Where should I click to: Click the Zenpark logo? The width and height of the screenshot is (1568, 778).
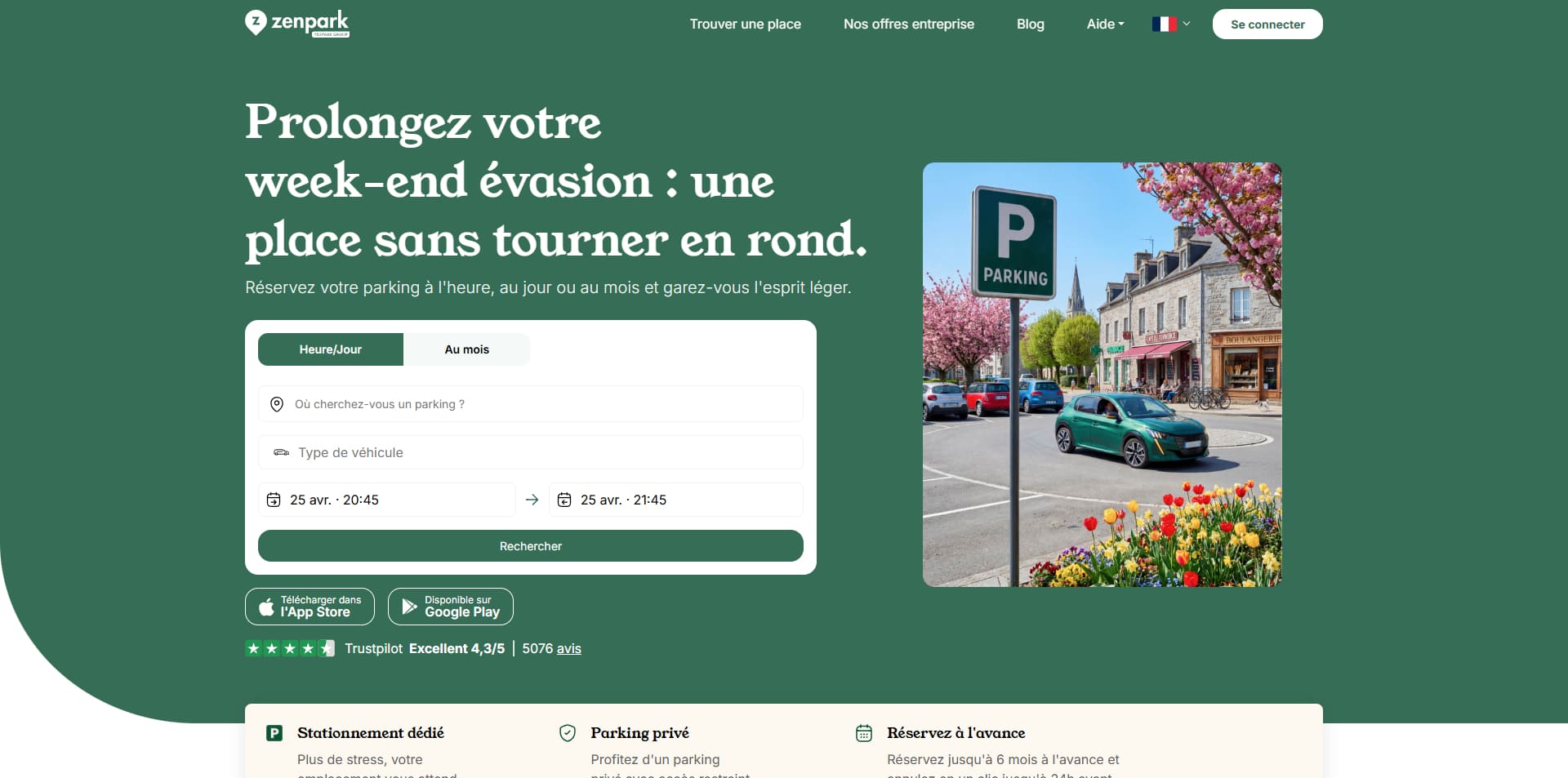(297, 23)
